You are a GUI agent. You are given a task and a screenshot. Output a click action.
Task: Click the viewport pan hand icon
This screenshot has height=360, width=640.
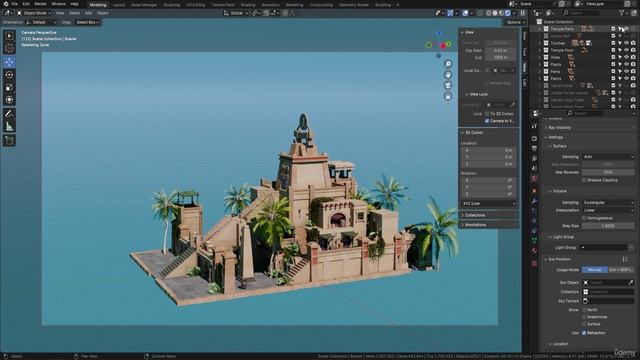448,75
